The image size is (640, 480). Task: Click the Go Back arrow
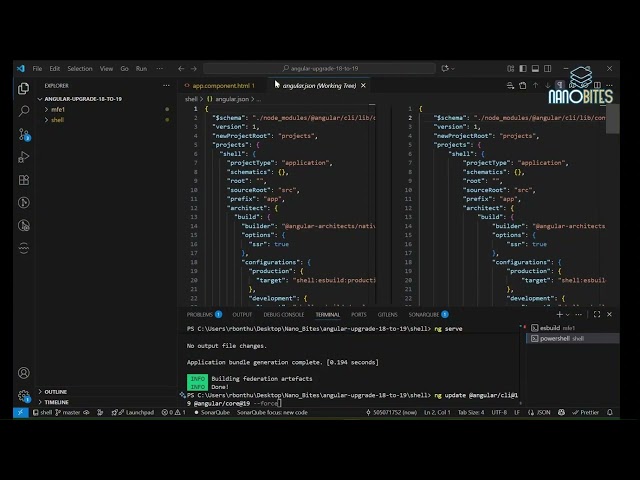pos(181,69)
